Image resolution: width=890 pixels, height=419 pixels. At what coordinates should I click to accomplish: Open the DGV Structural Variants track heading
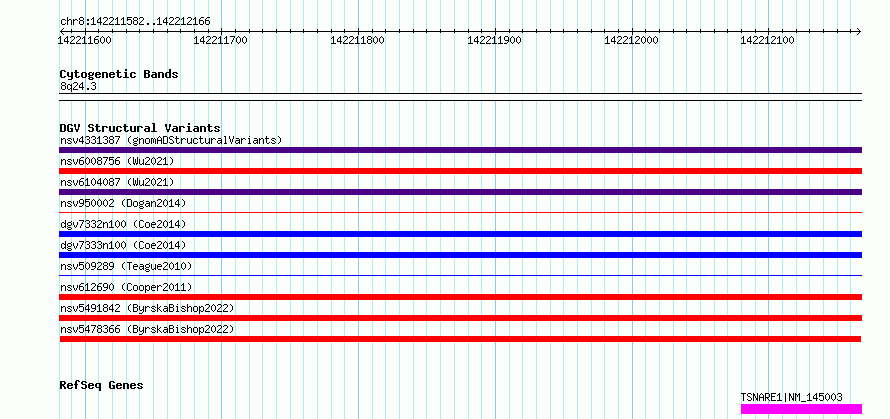pos(140,128)
